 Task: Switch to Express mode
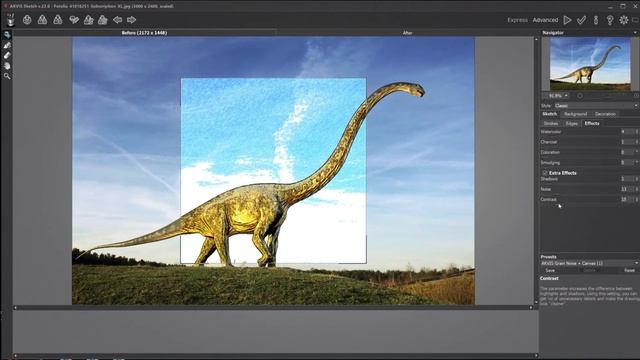pyautogui.click(x=518, y=20)
